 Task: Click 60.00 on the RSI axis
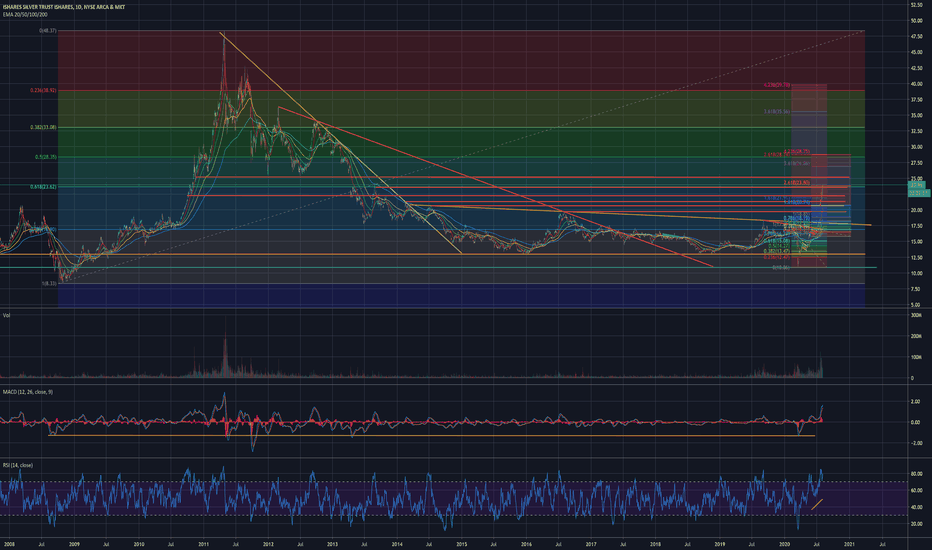click(916, 491)
